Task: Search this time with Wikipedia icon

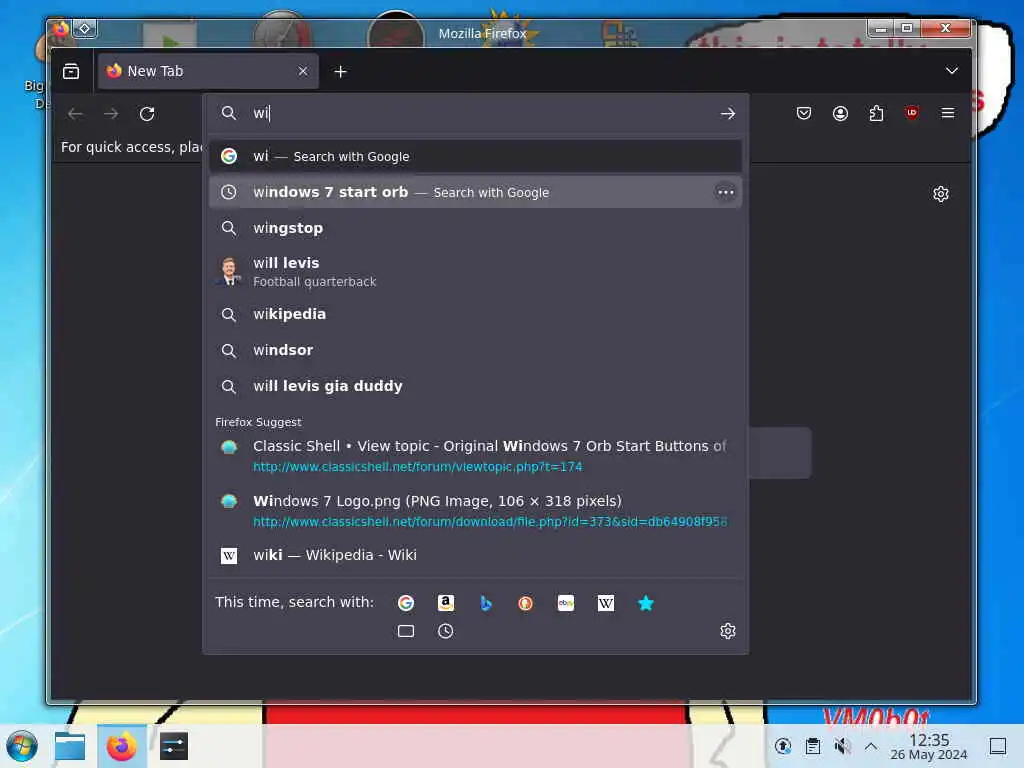Action: (605, 603)
